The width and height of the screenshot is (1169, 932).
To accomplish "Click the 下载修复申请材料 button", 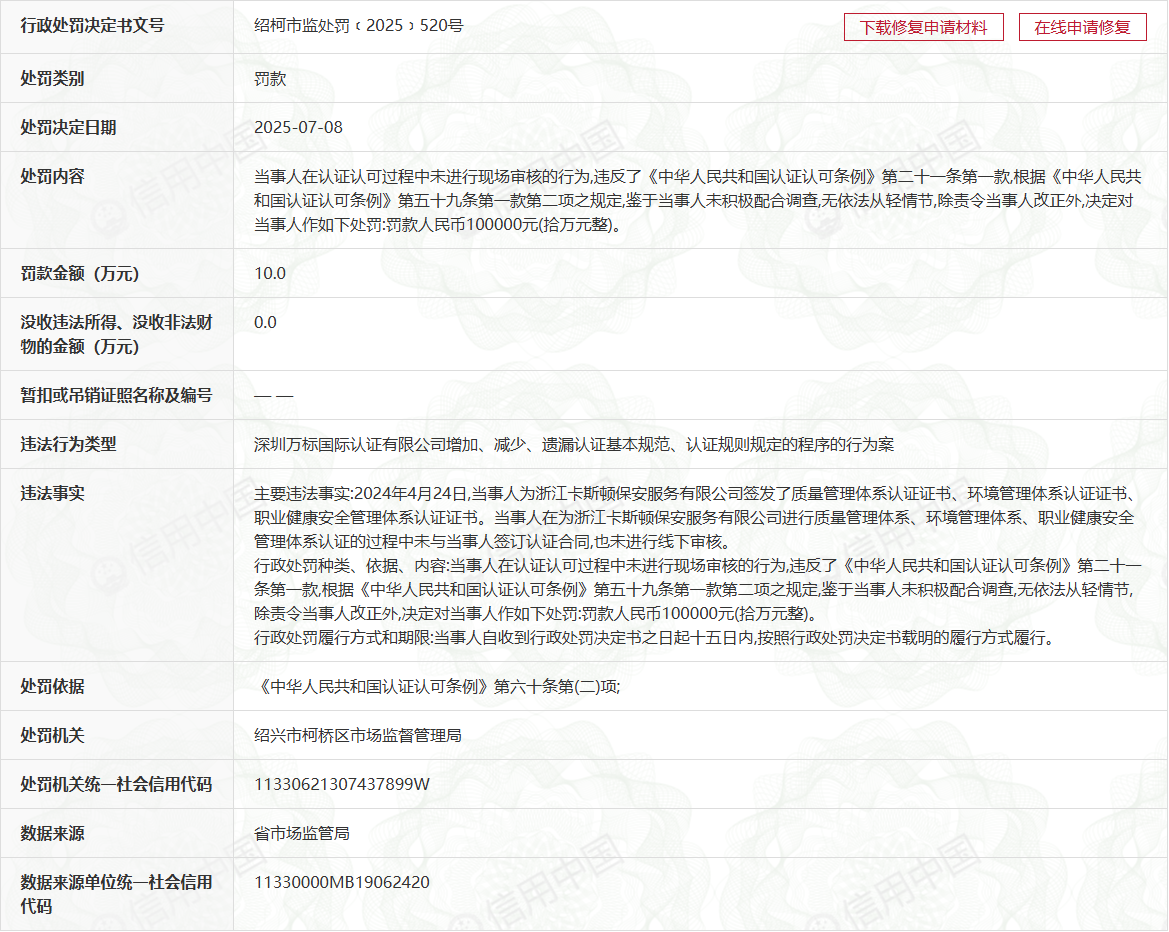I will tap(923, 27).
